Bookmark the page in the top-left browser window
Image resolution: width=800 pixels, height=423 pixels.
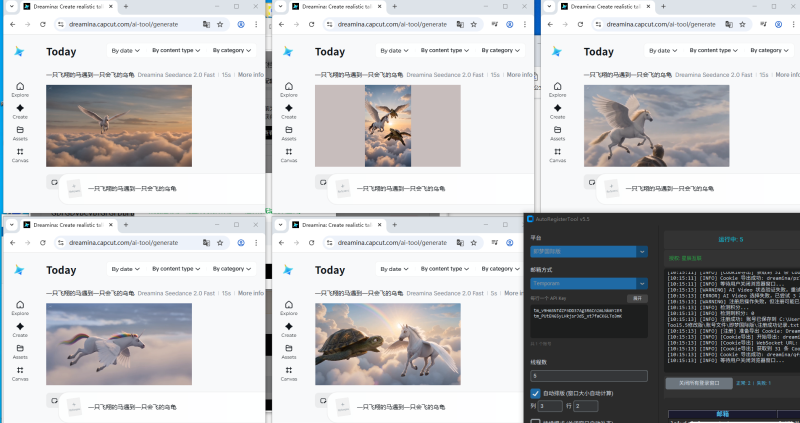pyautogui.click(x=220, y=24)
